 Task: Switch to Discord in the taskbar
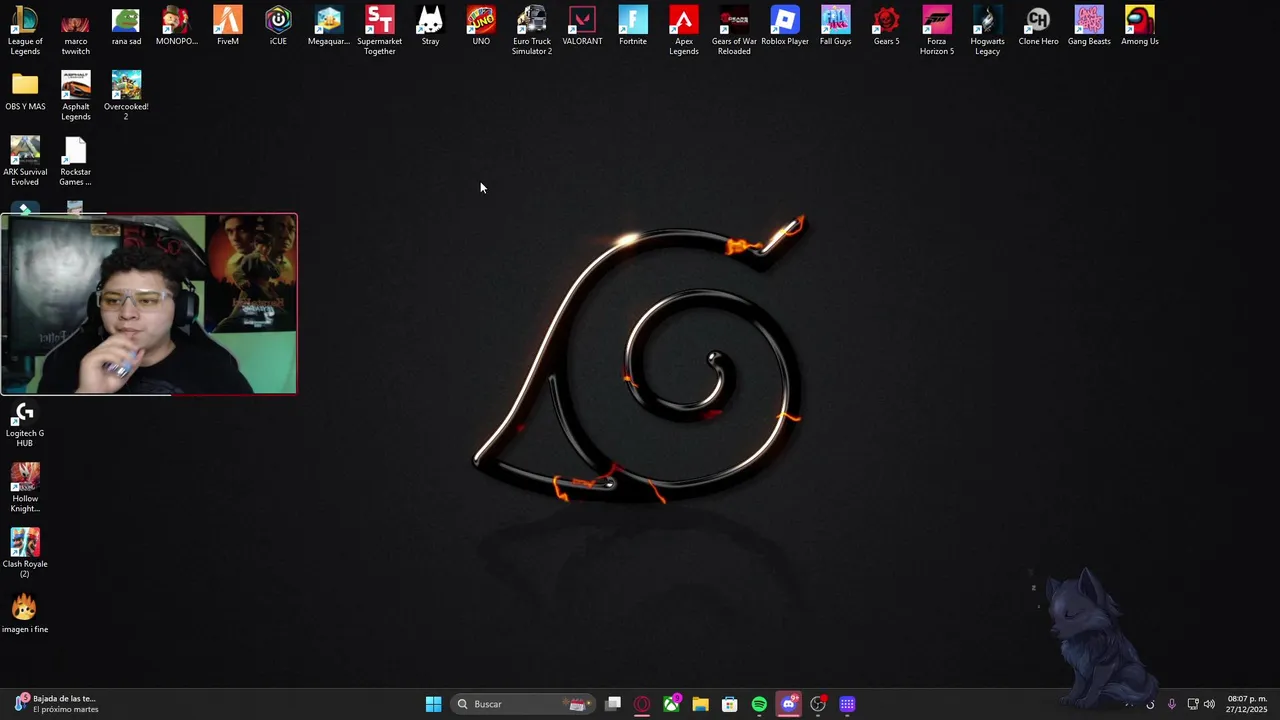[x=788, y=704]
